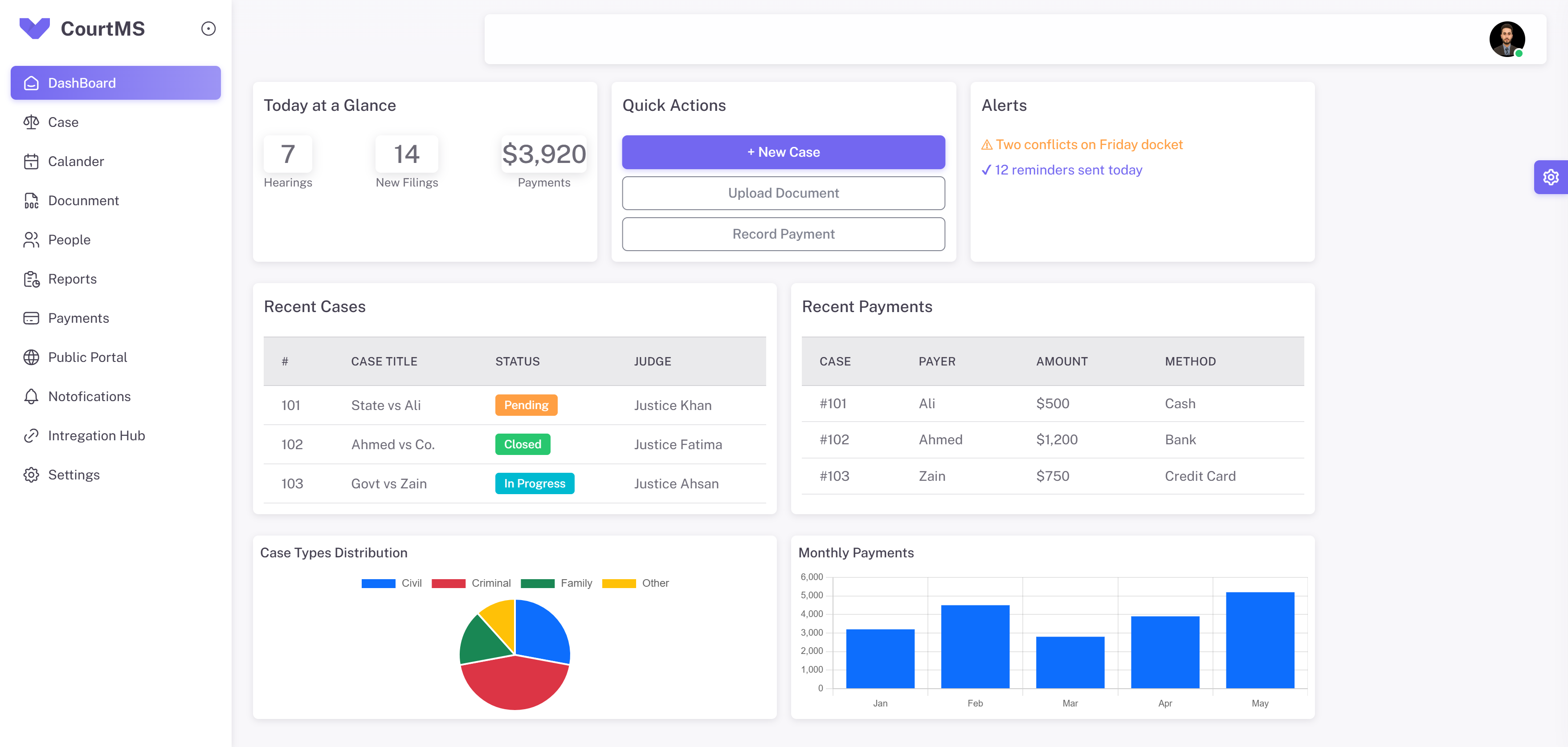The height and width of the screenshot is (747, 1568).
Task: Toggle the sidebar pin circle icon
Action: 208,28
